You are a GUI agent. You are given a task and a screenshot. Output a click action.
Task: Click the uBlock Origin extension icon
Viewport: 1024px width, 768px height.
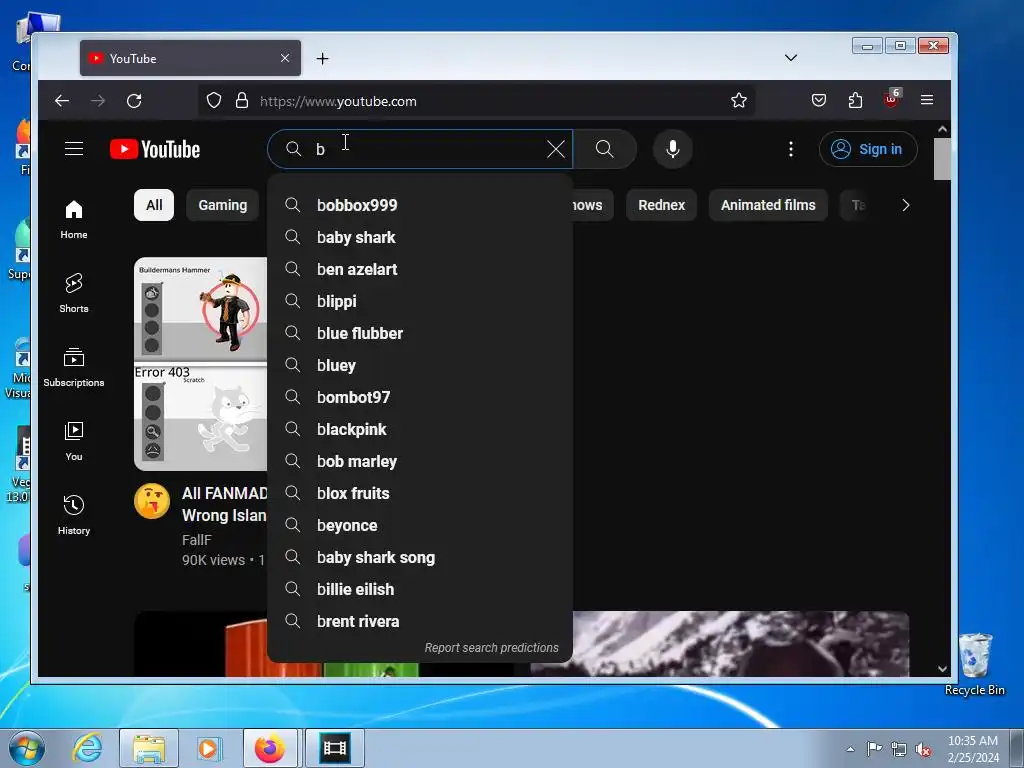[x=892, y=99]
